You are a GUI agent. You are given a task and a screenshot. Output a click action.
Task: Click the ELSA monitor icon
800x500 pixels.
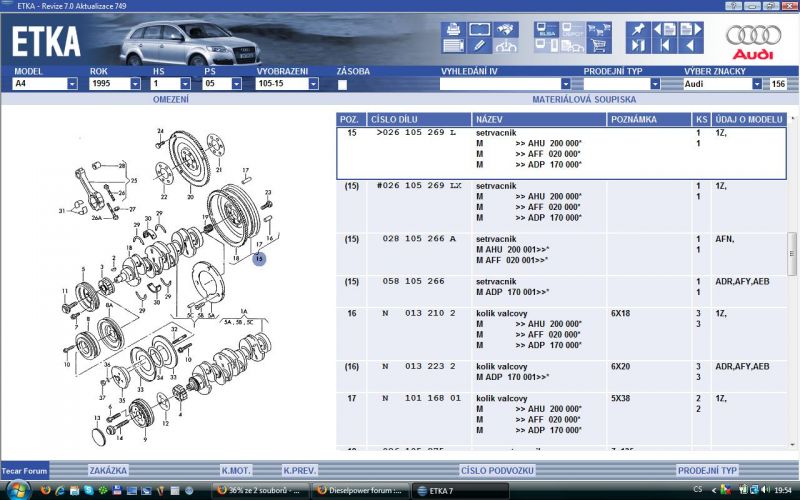coord(547,29)
